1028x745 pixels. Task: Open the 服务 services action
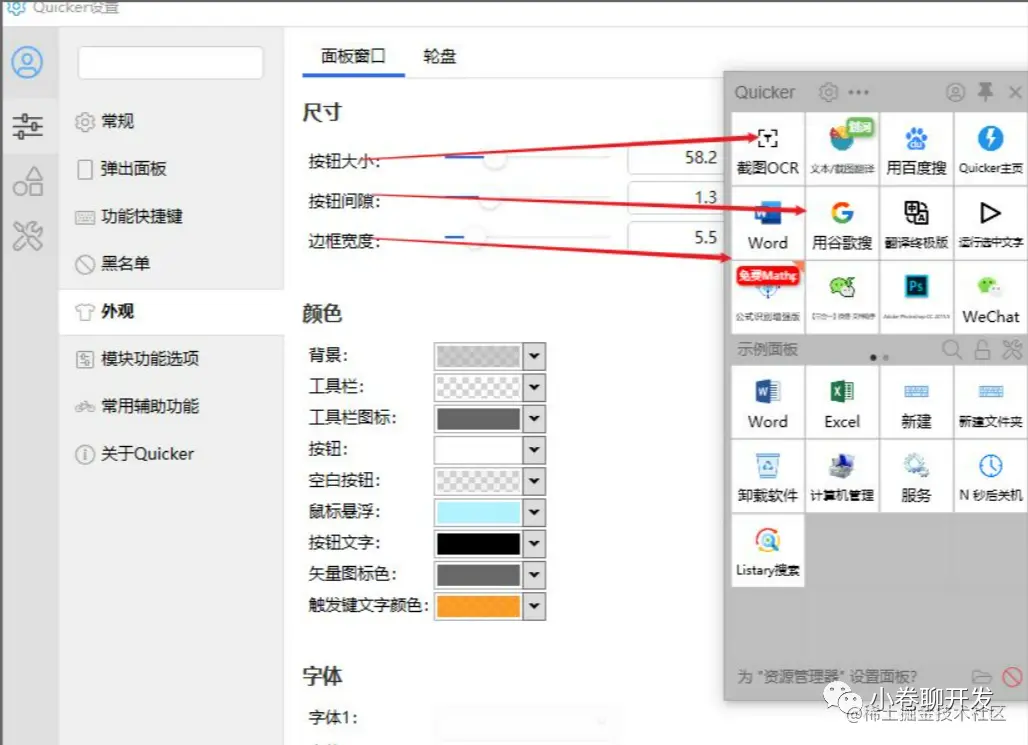click(916, 476)
